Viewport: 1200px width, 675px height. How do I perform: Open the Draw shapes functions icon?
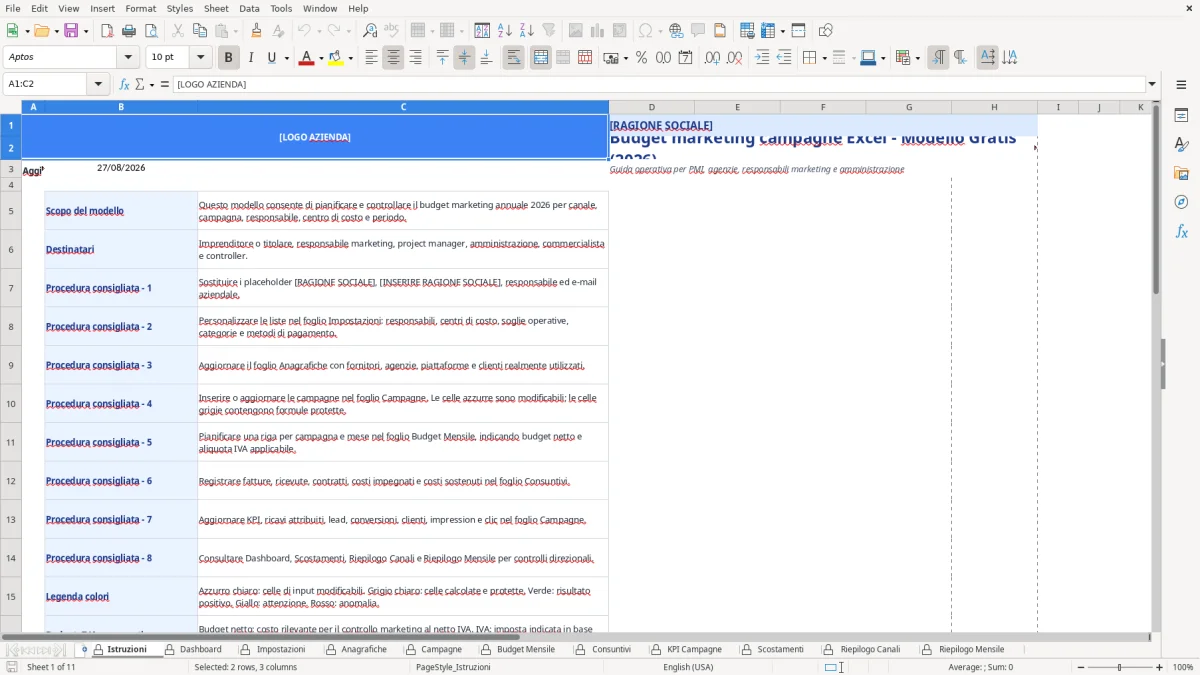tap(825, 31)
